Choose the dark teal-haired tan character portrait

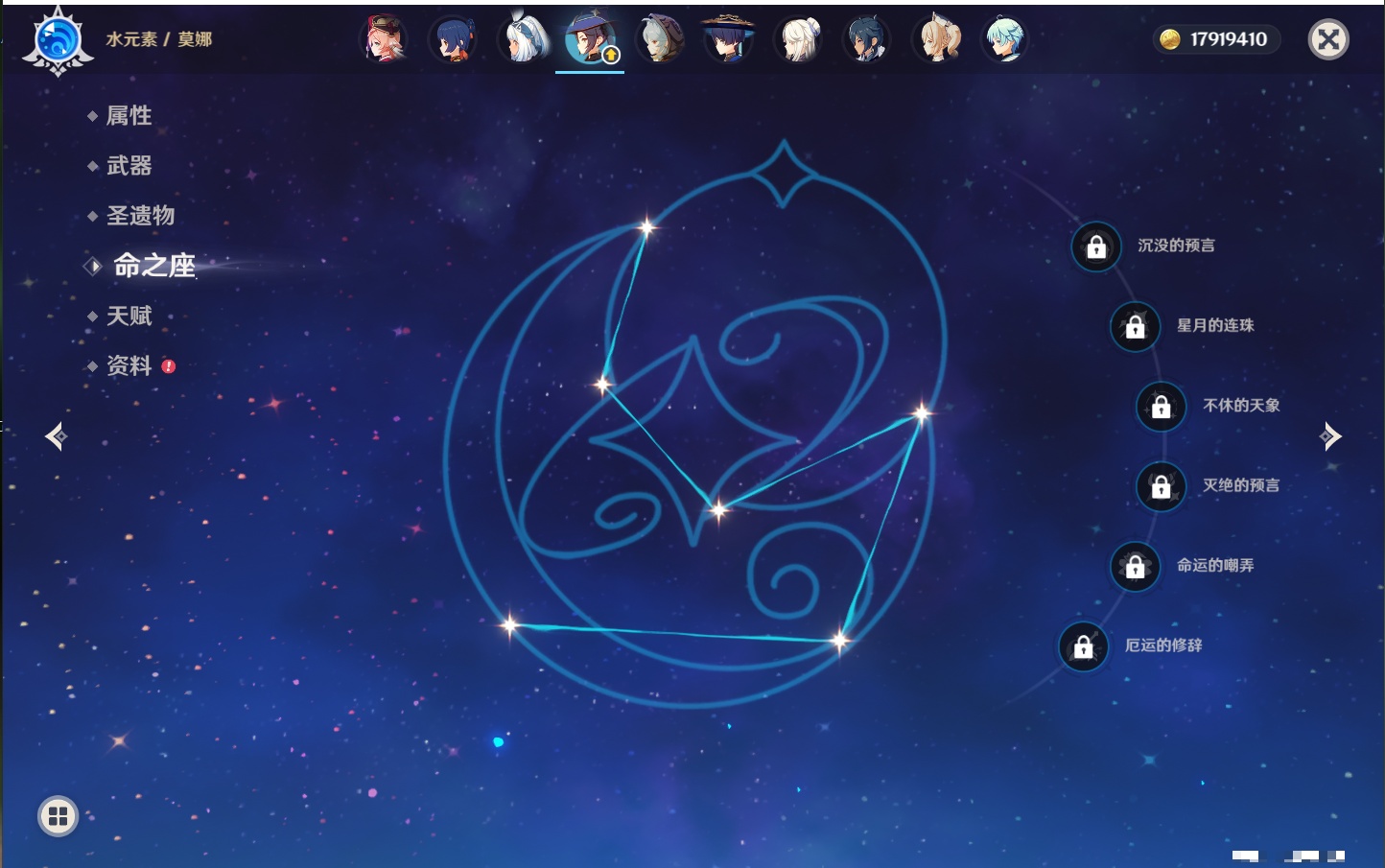tap(866, 39)
